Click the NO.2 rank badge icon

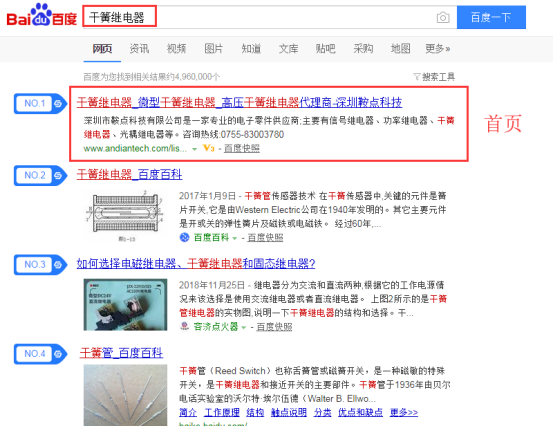coord(40,175)
